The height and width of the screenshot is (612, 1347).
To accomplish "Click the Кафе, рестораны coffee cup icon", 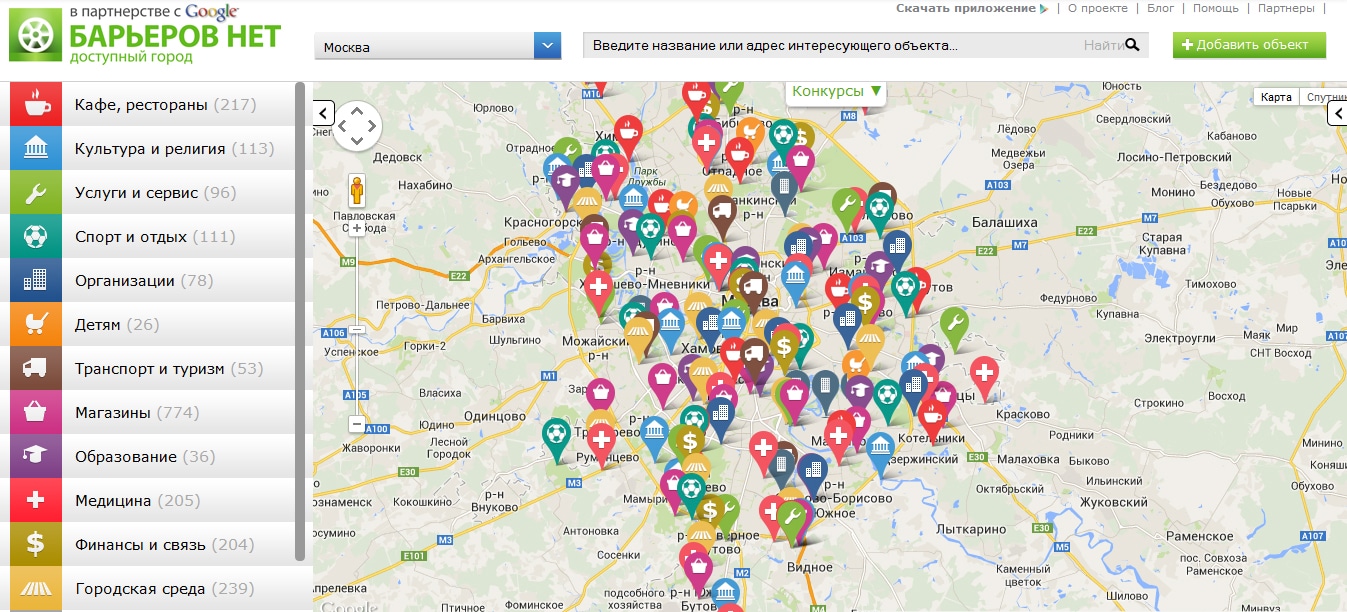I will point(36,104).
